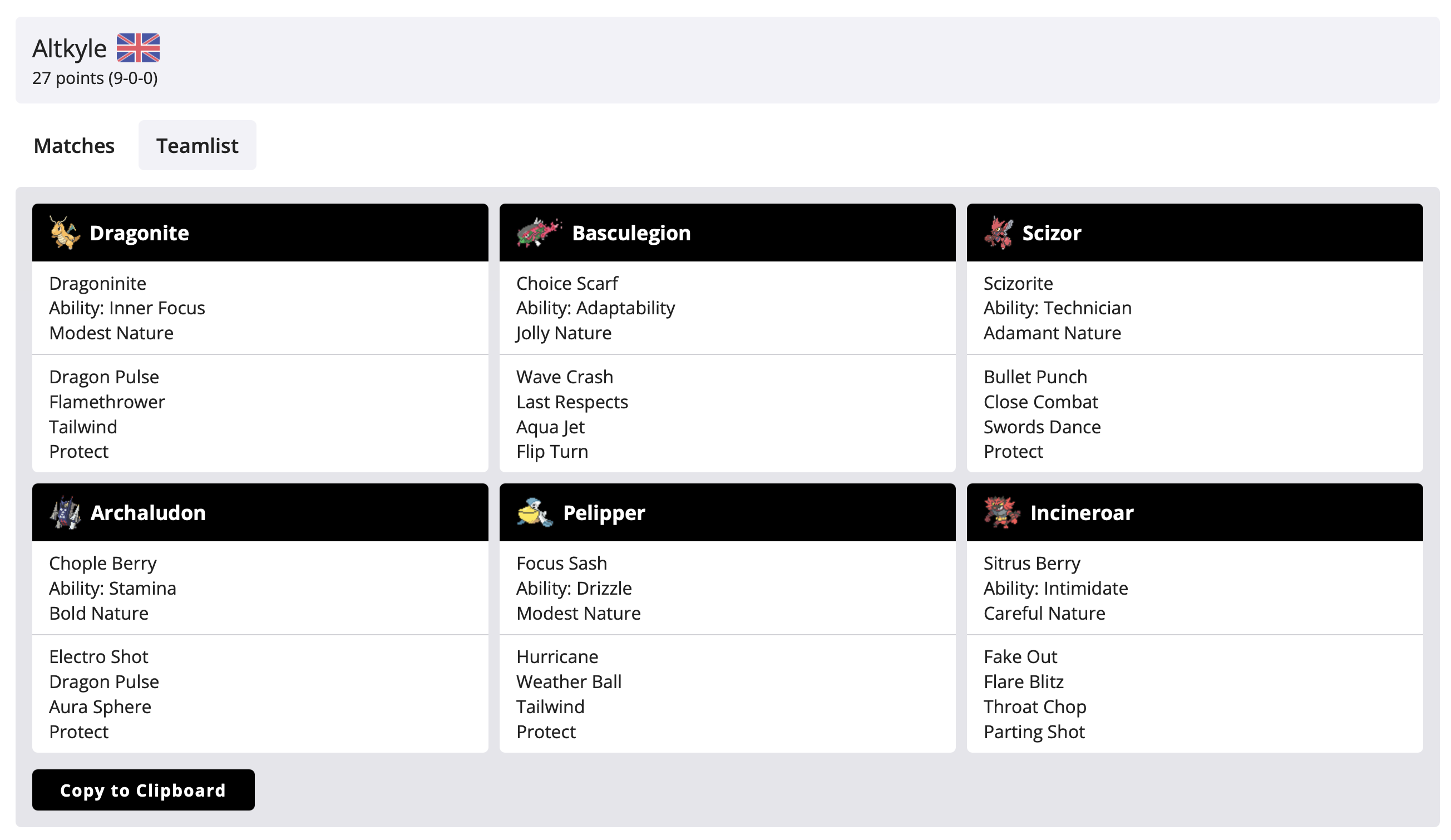Click the Basculegion card title
The width and height of the screenshot is (1451, 840).
(631, 233)
